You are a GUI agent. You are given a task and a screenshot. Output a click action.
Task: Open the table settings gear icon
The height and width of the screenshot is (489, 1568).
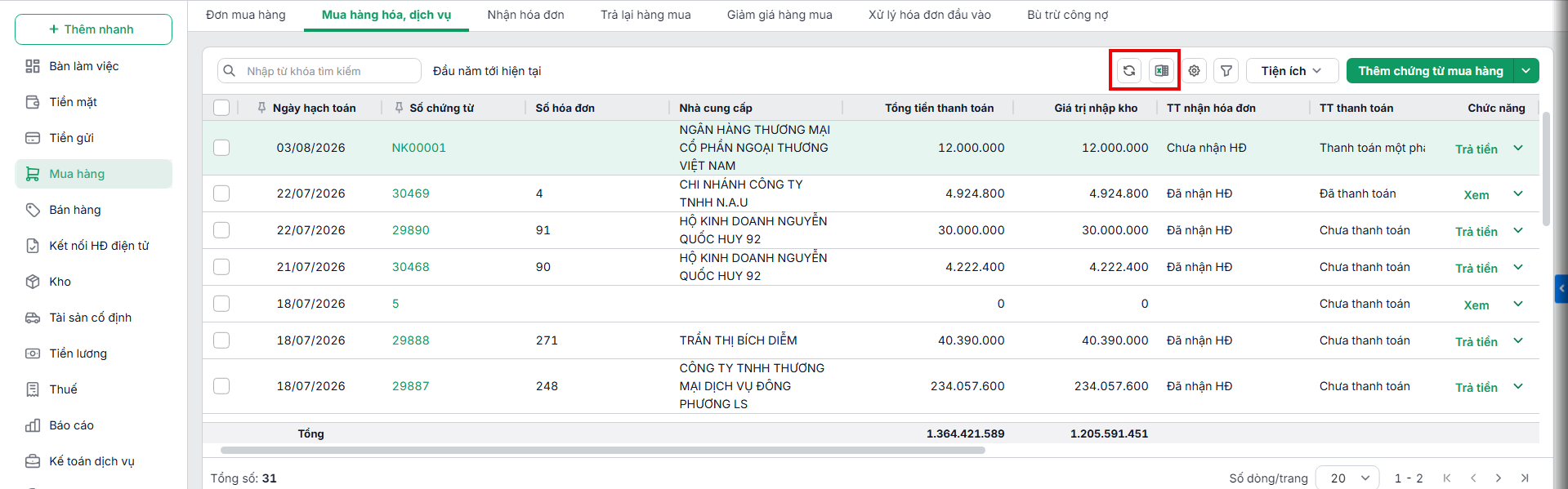point(1194,71)
